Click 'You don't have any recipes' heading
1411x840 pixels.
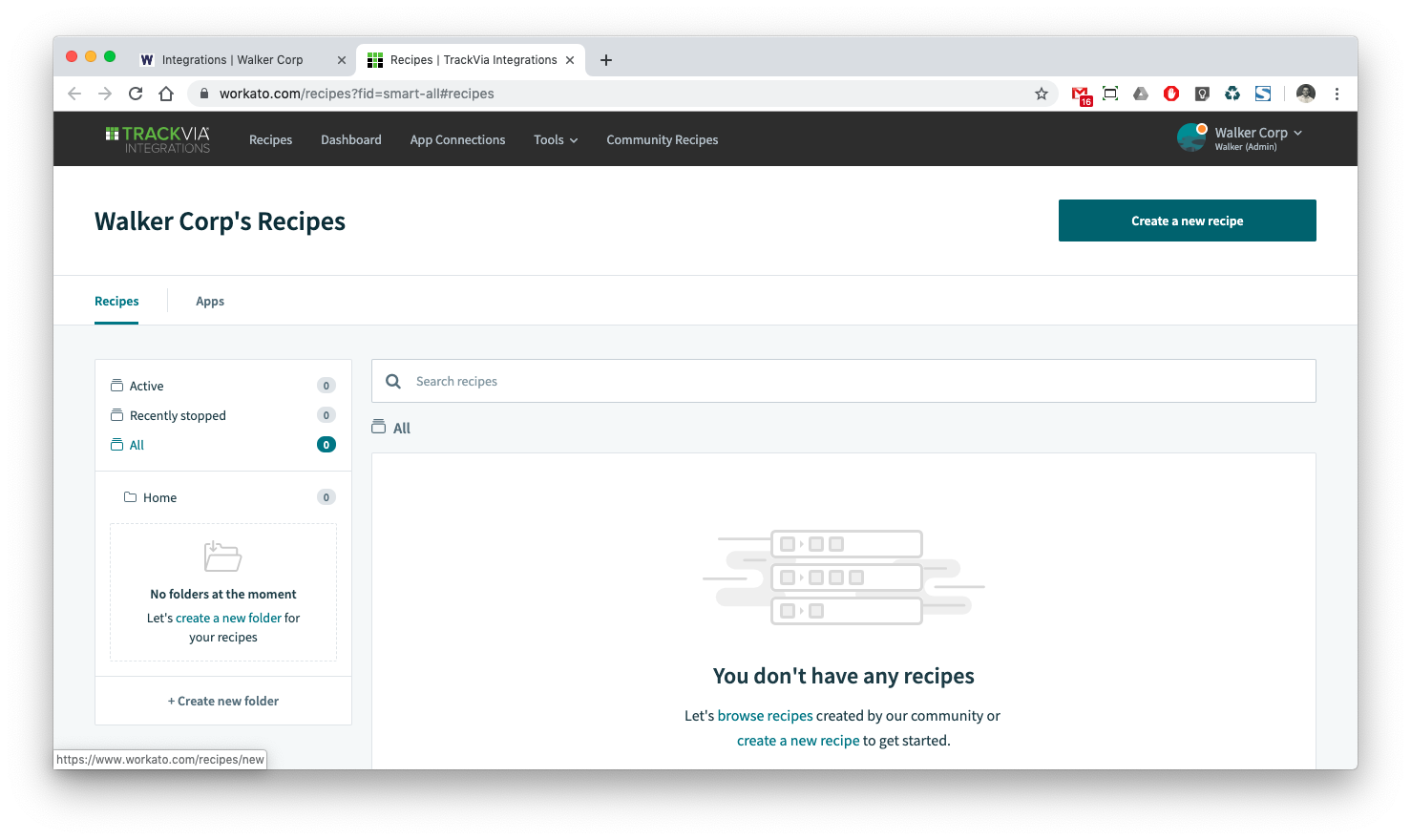coord(844,676)
